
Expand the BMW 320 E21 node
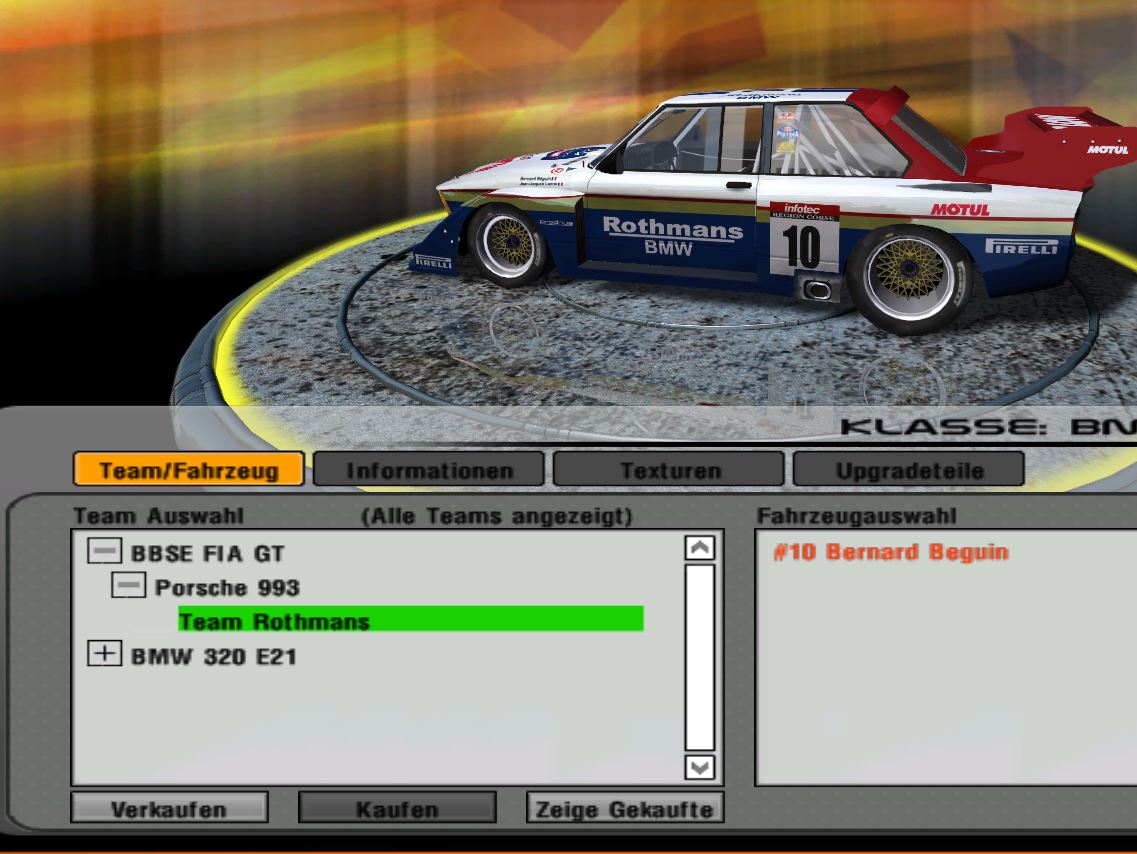click(104, 655)
